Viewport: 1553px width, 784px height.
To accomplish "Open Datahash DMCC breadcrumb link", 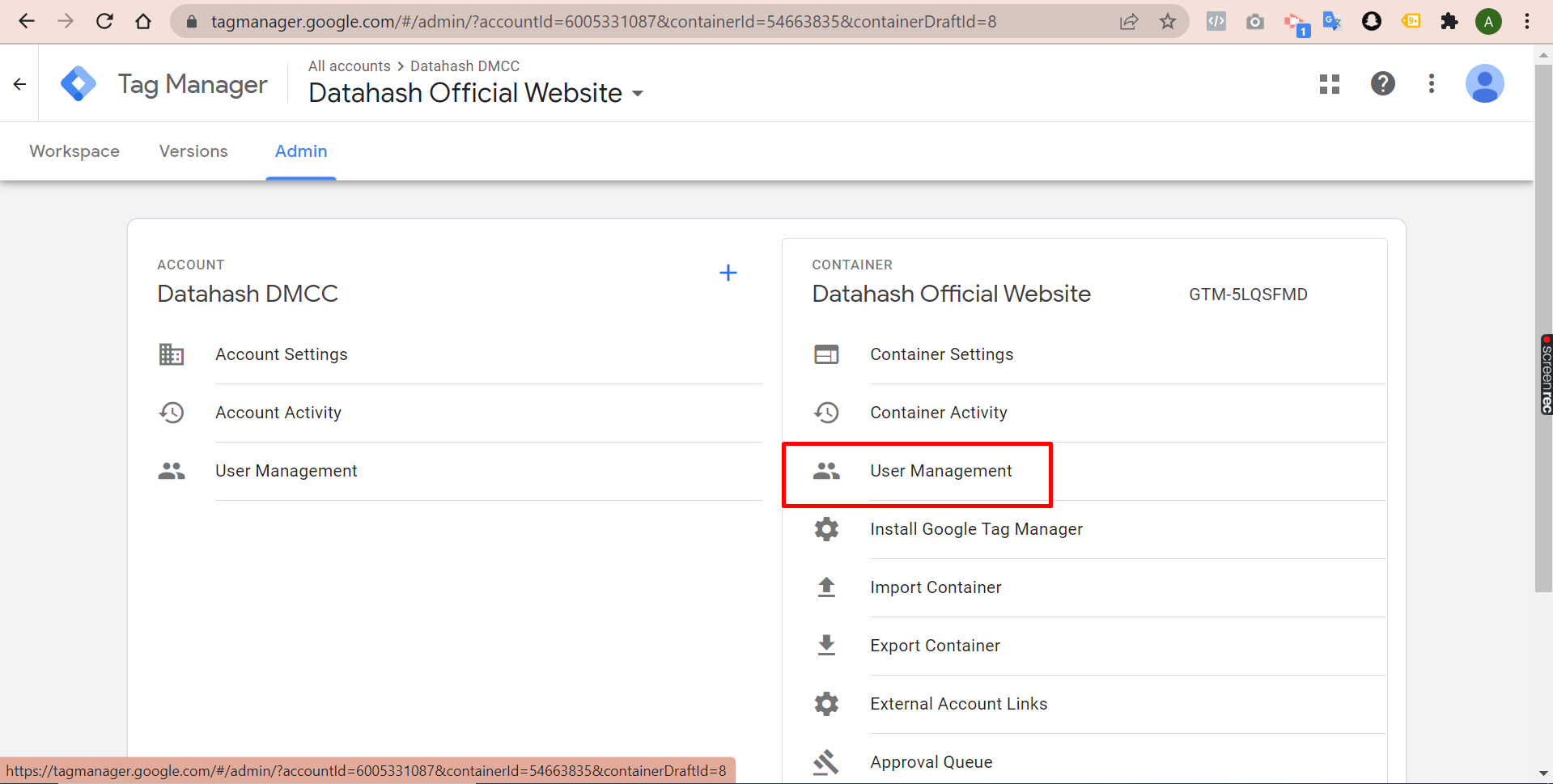I will (465, 66).
